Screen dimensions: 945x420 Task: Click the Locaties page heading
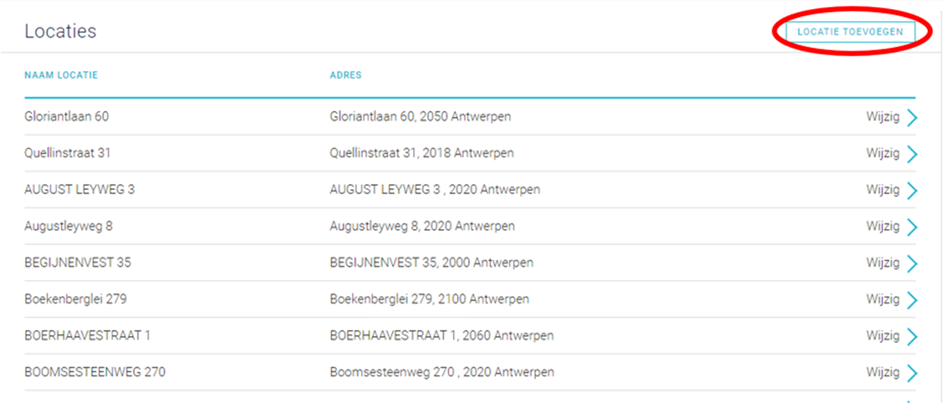pyautogui.click(x=60, y=31)
